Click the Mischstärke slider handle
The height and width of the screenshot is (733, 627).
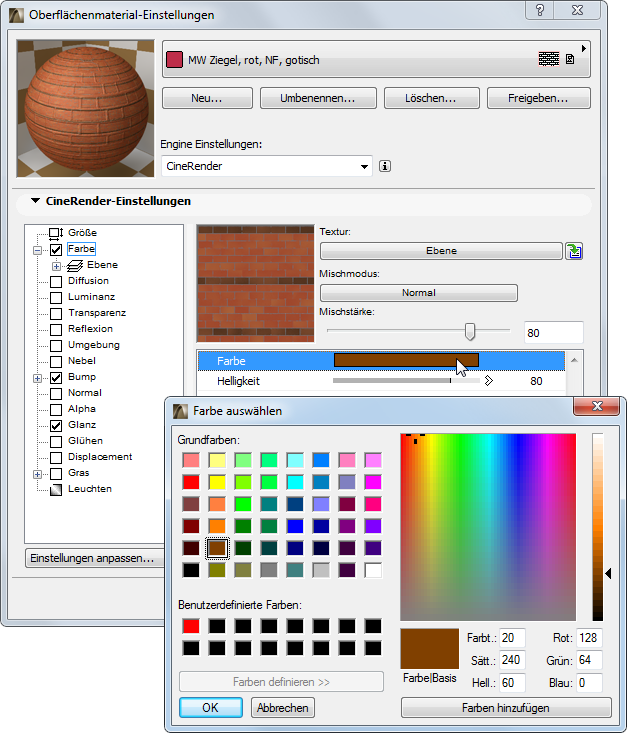pos(470,331)
